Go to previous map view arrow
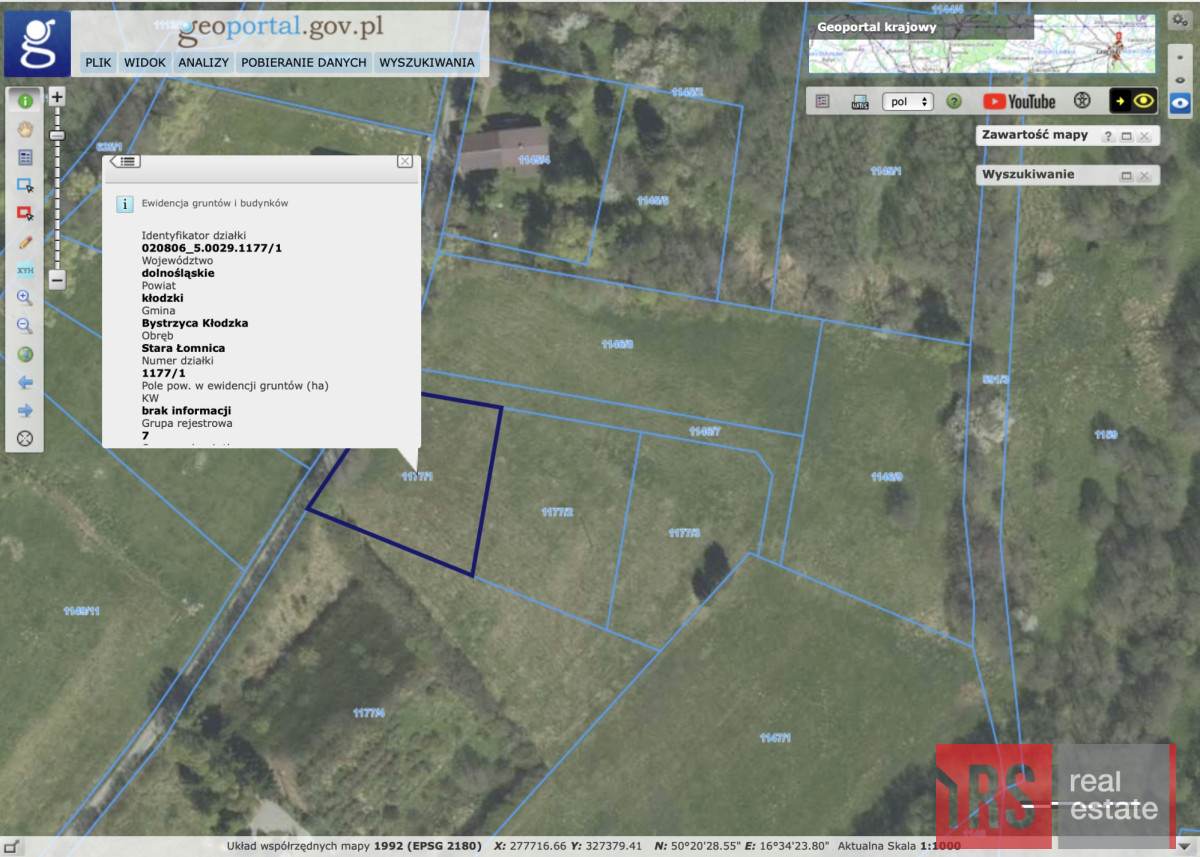This screenshot has height=857, width=1200. (x=25, y=382)
